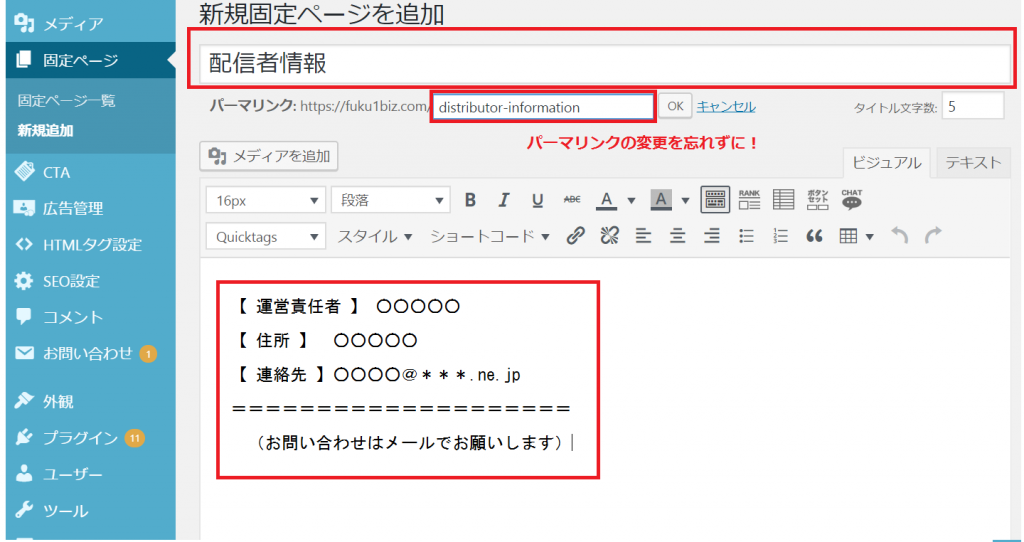Viewport: 1024px width, 542px height.
Task: Open the ショートコード shortcode menu
Action: tap(490, 236)
